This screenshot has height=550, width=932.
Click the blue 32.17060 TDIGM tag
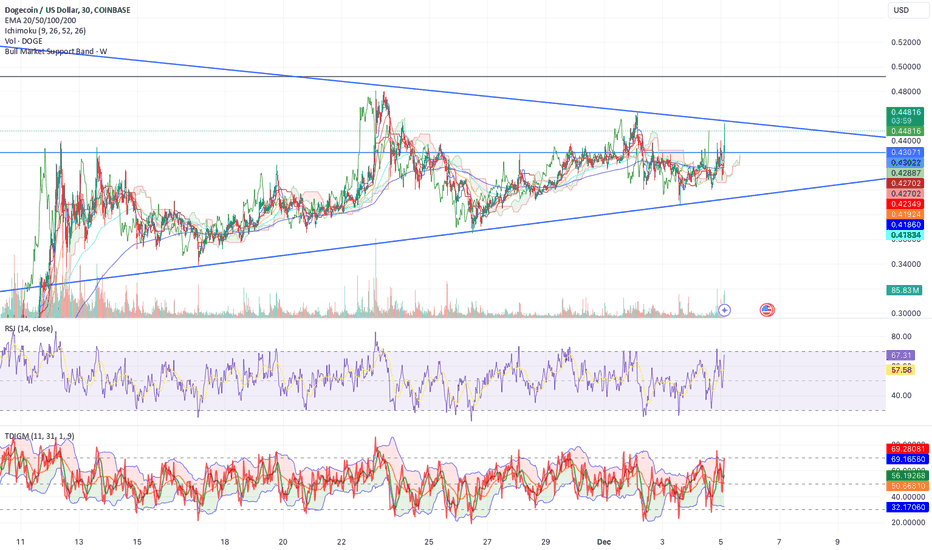(907, 507)
